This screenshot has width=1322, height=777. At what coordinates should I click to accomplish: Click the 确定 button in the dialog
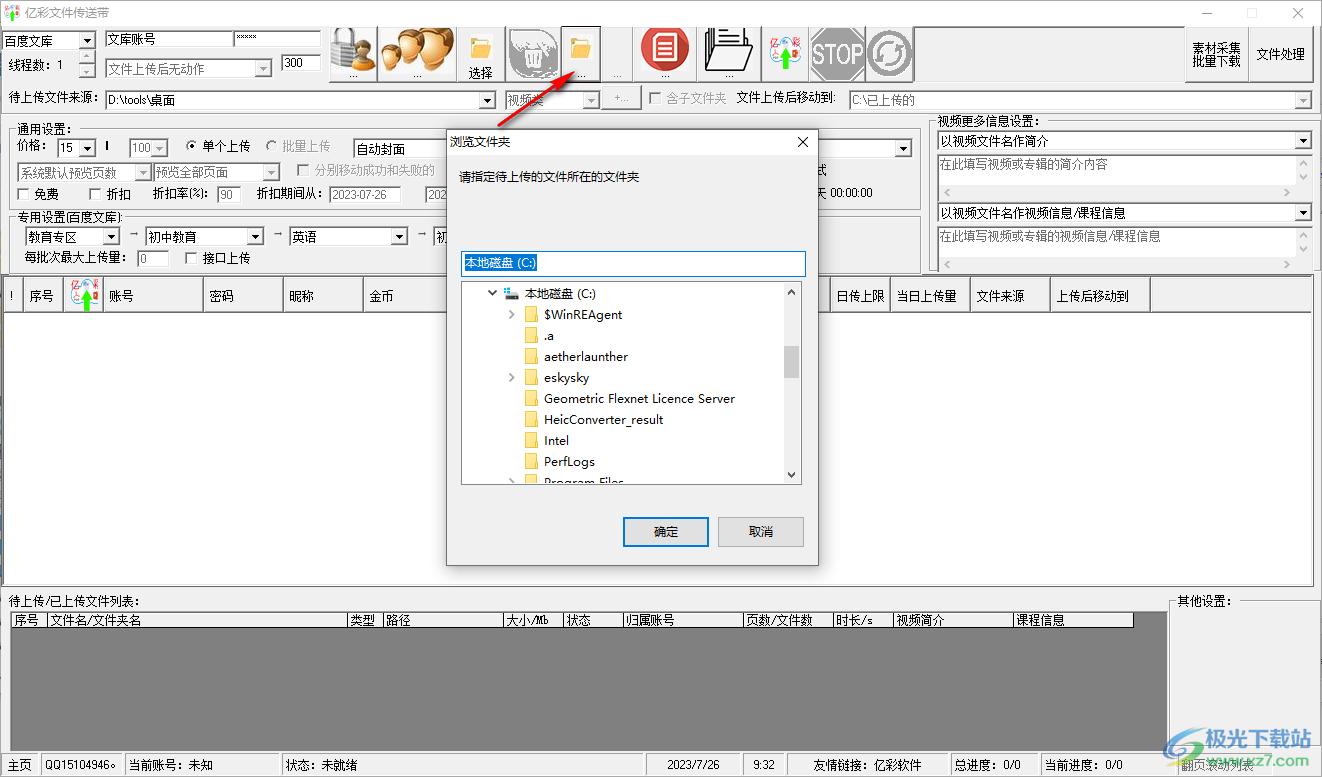click(665, 532)
